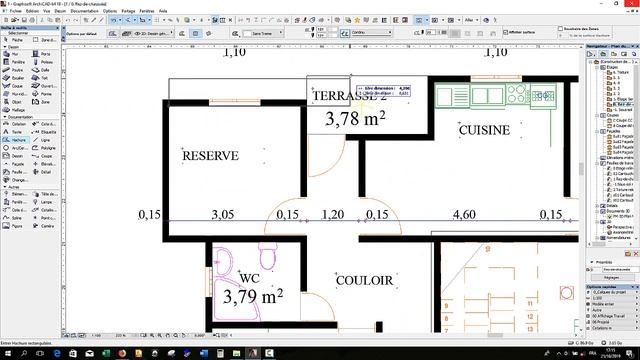Toggle the Afficher surface checkbox

point(506,32)
